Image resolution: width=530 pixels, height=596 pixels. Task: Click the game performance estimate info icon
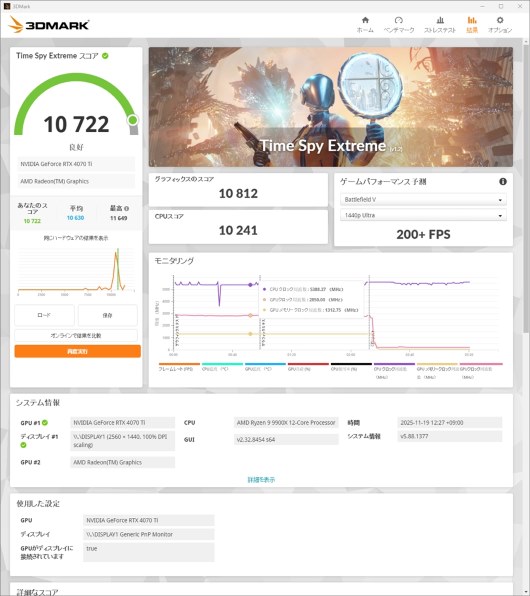point(503,182)
